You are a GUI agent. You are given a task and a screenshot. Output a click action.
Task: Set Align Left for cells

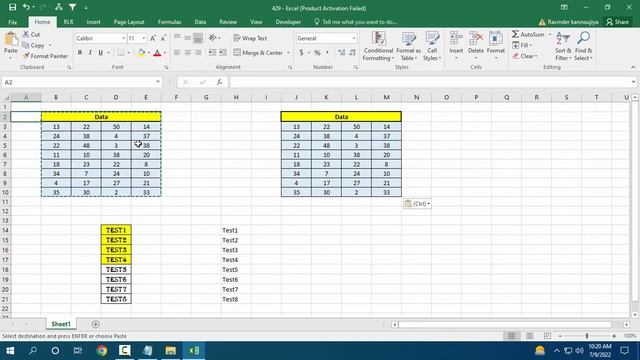click(177, 53)
